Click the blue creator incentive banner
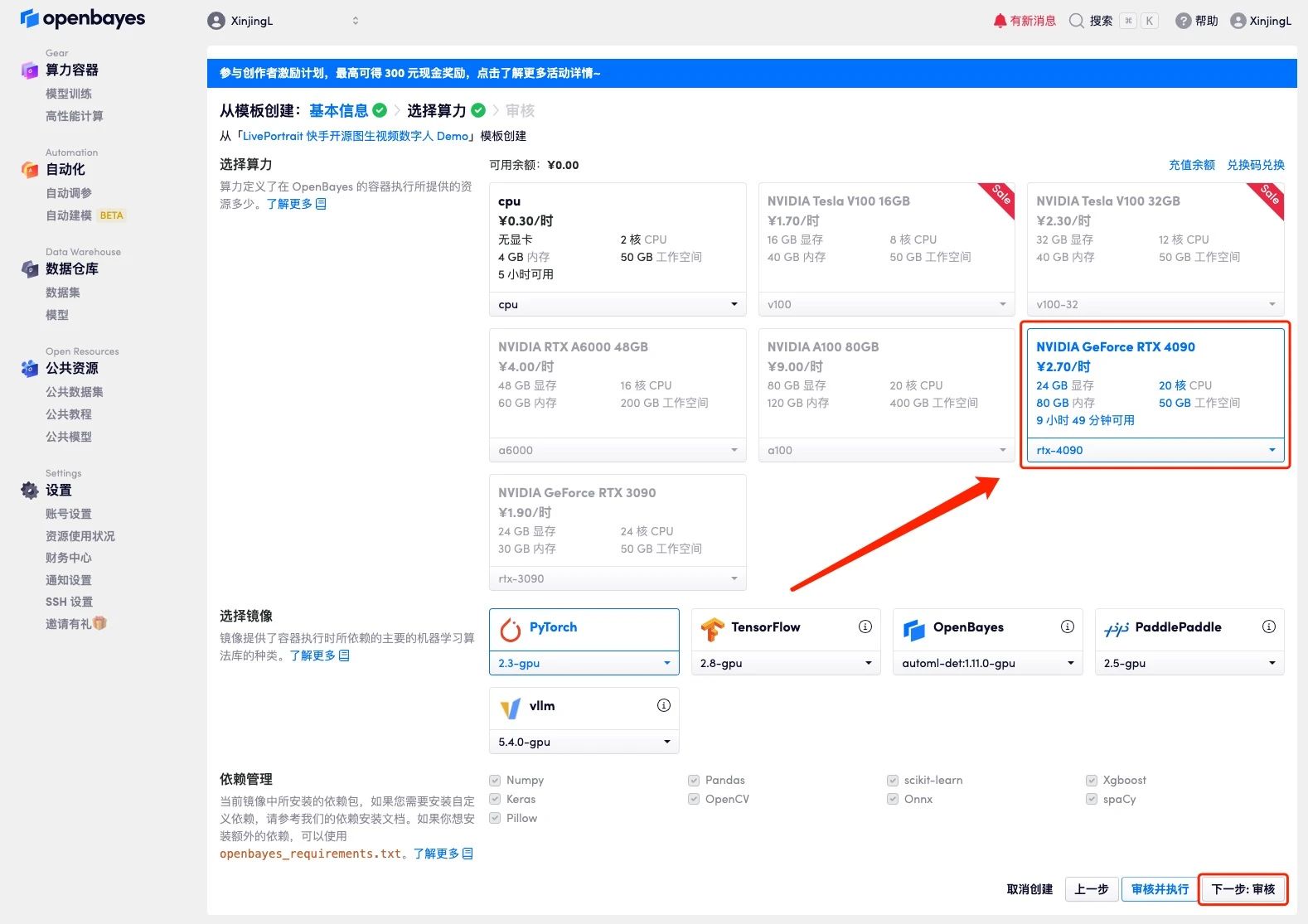This screenshot has width=1308, height=924. [x=752, y=73]
